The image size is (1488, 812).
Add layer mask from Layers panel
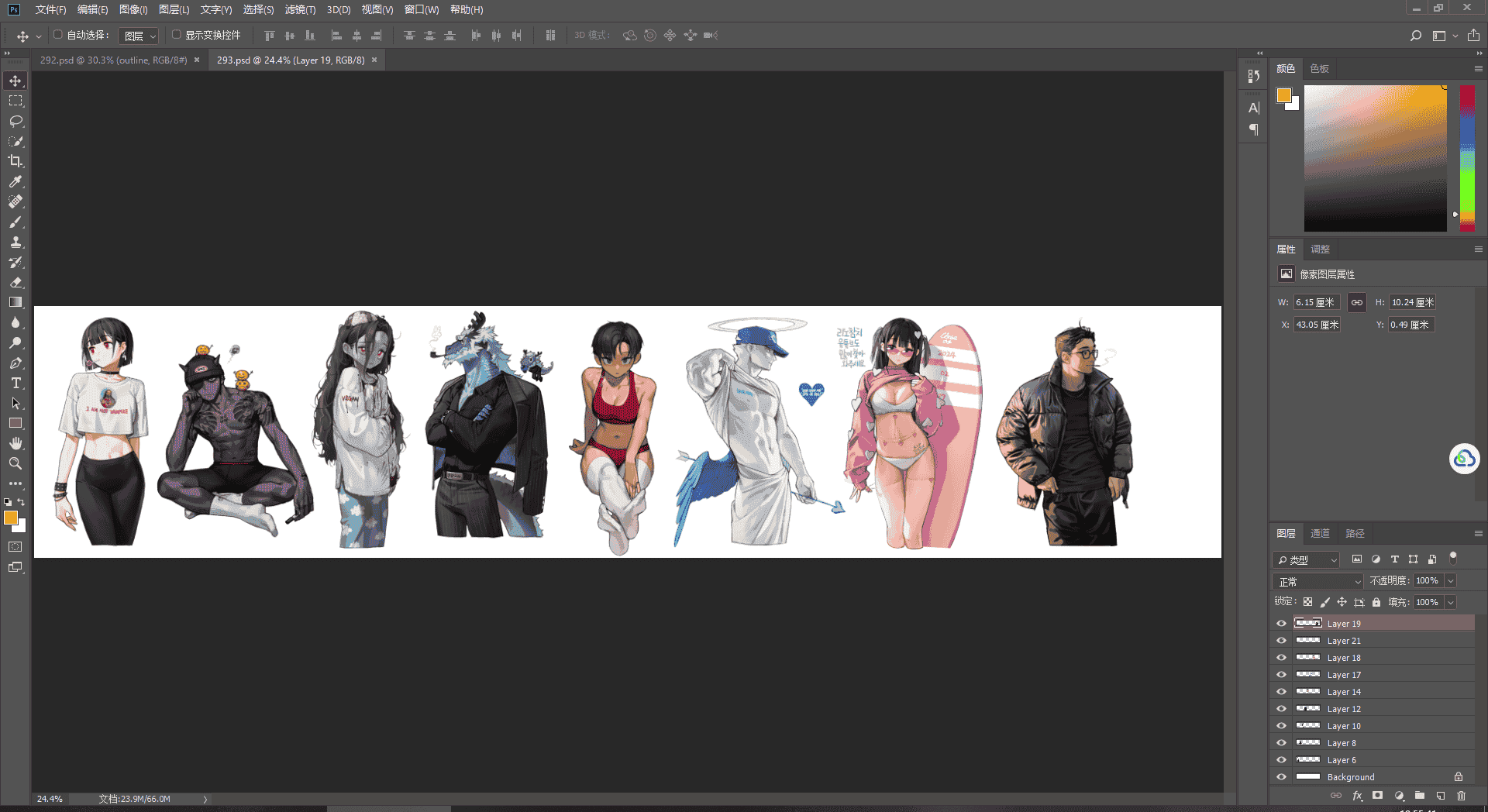click(1377, 796)
